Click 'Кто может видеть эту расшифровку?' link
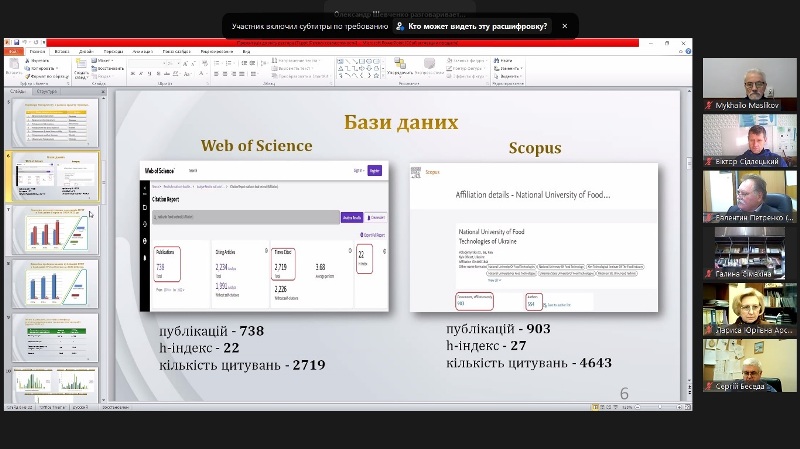800x449 pixels. point(478,26)
